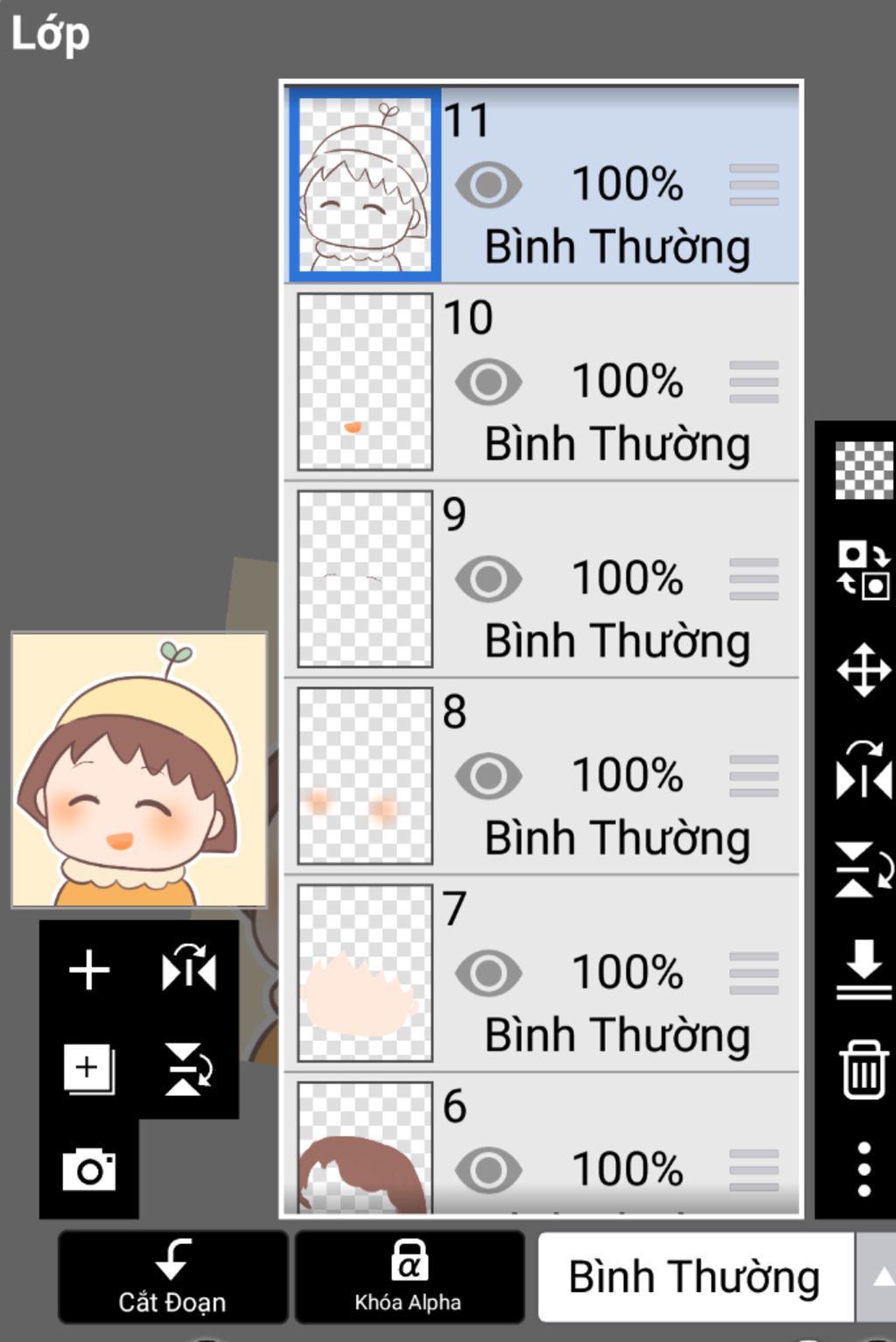This screenshot has width=896, height=1342.
Task: Open the Bình Thường blend mode dropdown
Action: point(696,1276)
